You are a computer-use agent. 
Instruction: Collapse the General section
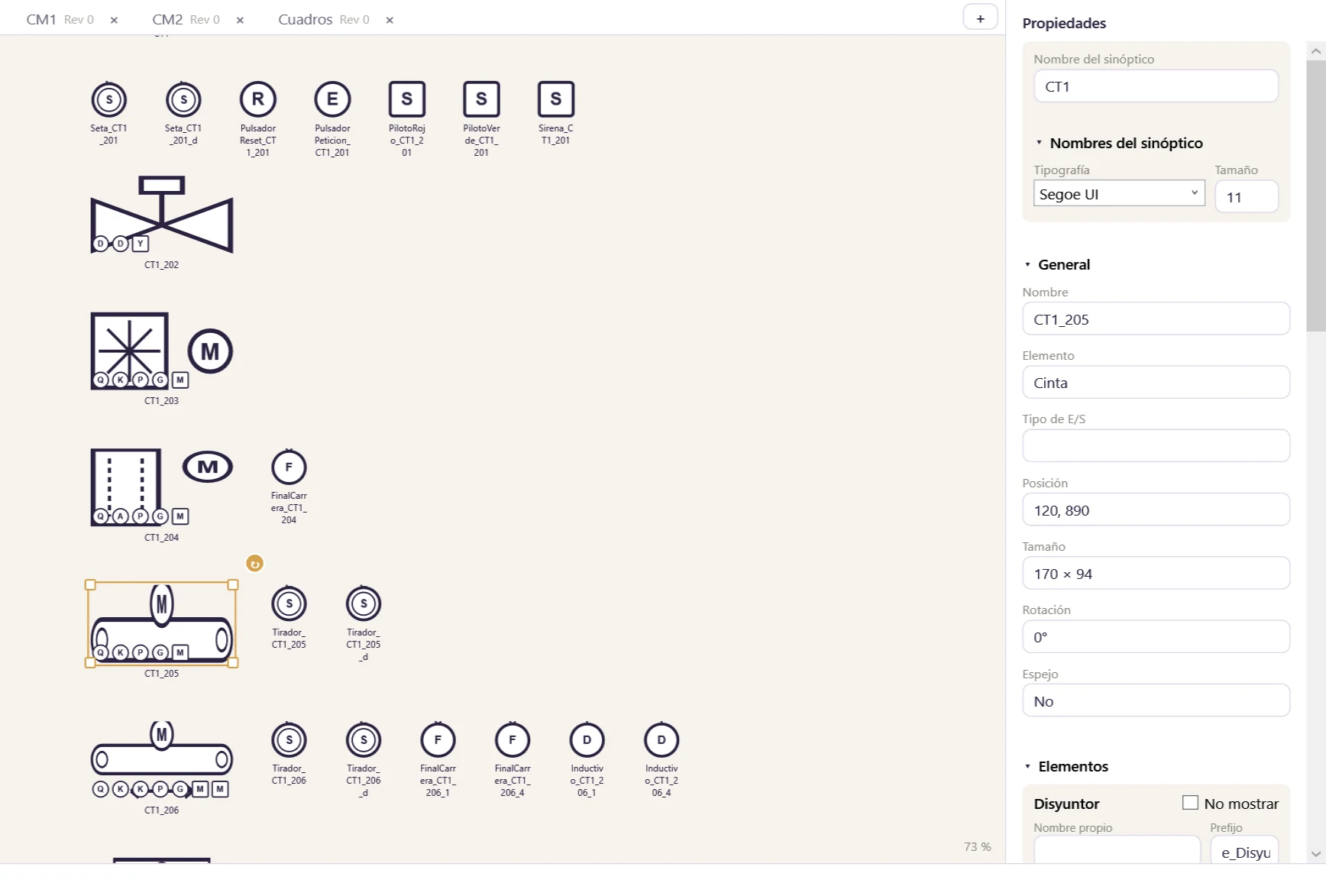[1027, 264]
